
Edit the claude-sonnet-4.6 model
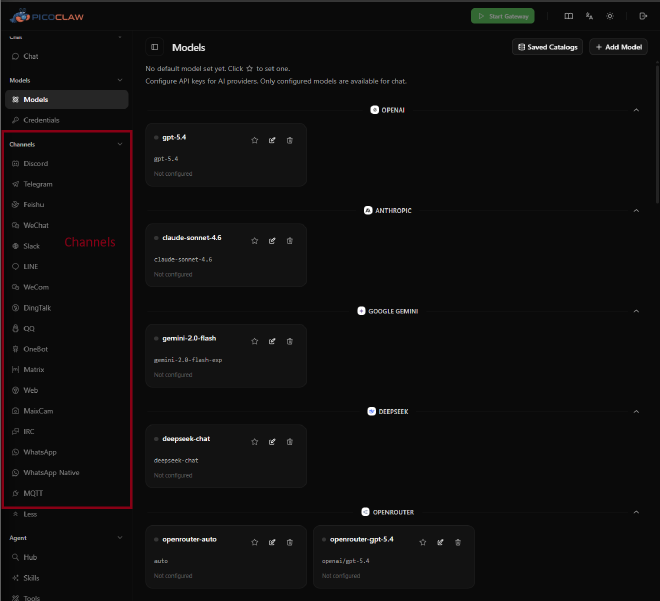click(x=272, y=241)
